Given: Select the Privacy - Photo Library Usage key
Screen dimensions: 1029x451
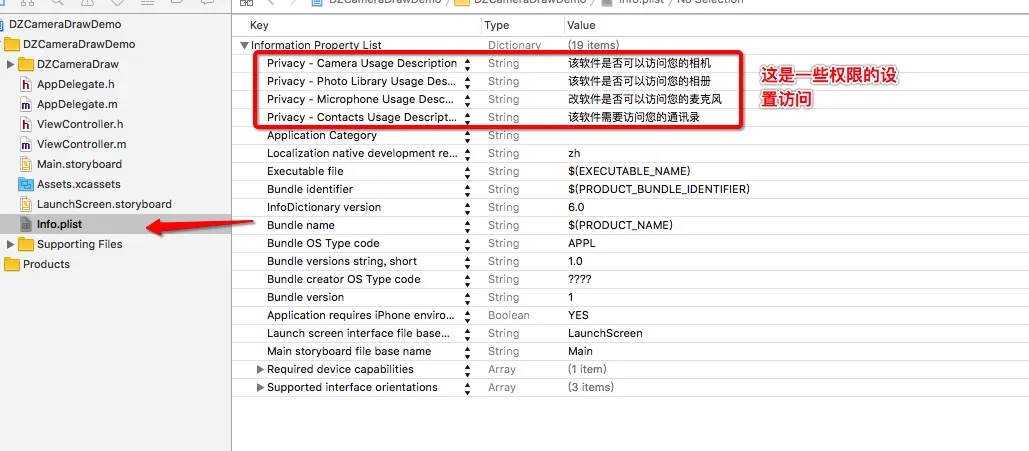Looking at the screenshot, I should (361, 81).
